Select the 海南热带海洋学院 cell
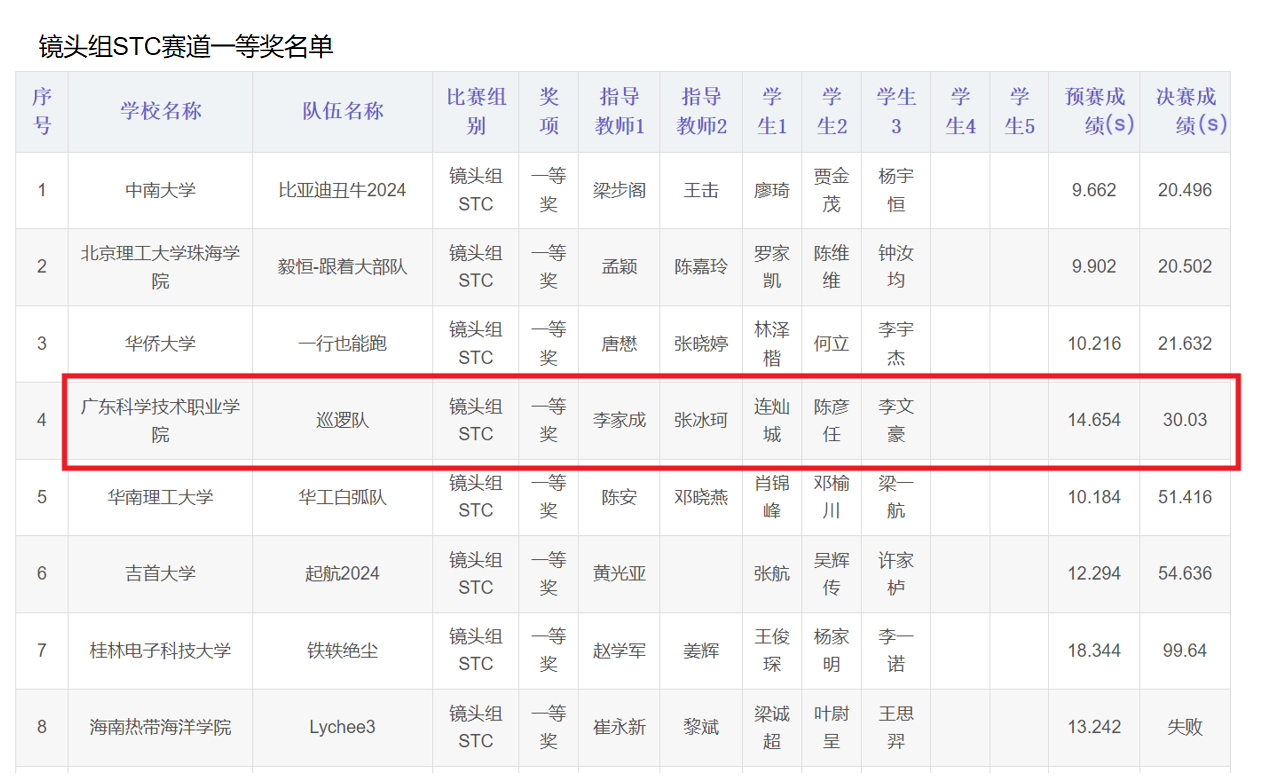This screenshot has width=1263, height=781. pyautogui.click(x=161, y=727)
